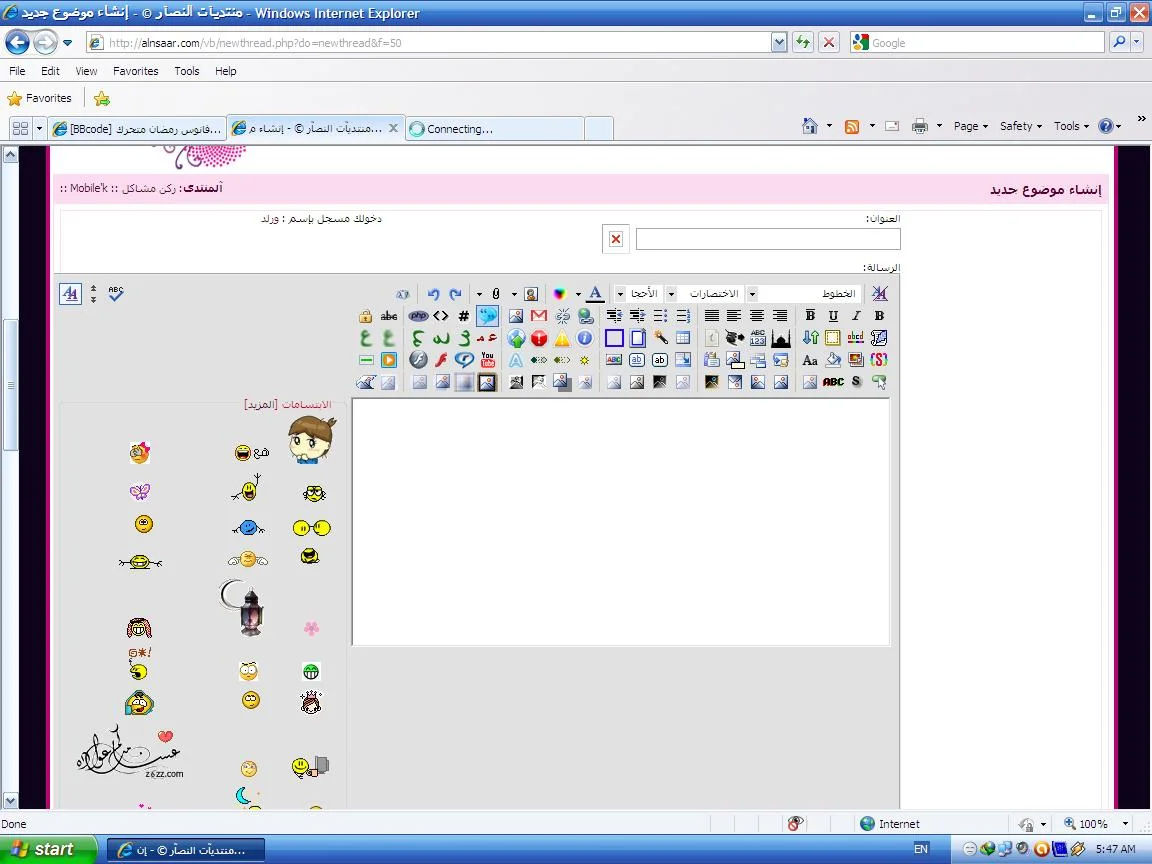Click the undo arrow in editor toolbar
Image resolution: width=1152 pixels, height=864 pixels.
point(433,294)
